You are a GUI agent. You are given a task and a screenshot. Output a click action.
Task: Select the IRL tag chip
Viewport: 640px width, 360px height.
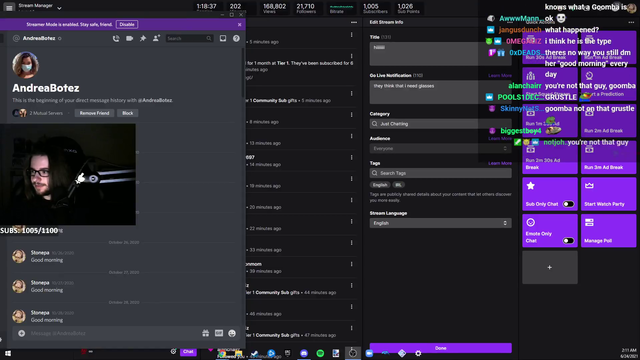(398, 185)
